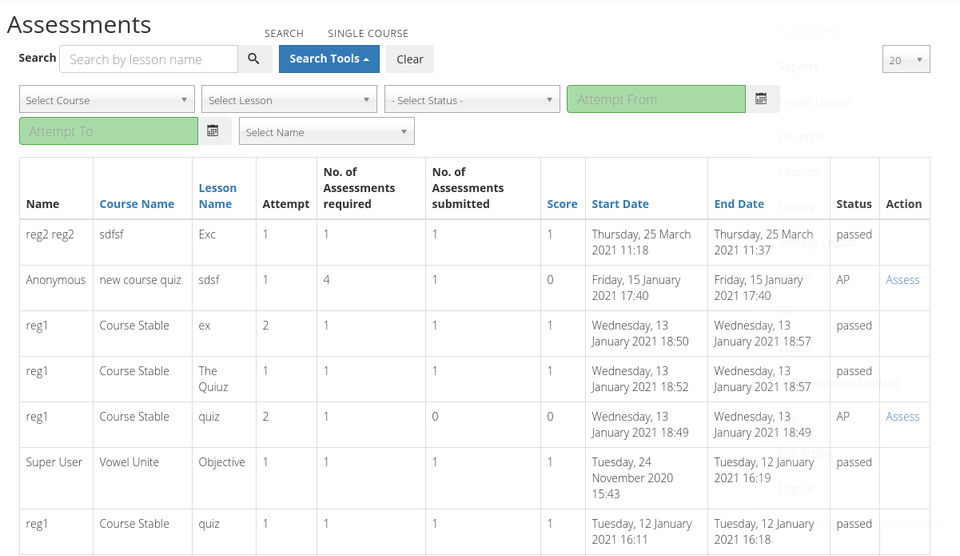Click 'Thursday, 25 March 2021 11:18' start date
This screenshot has height=556, width=960.
pos(641,242)
